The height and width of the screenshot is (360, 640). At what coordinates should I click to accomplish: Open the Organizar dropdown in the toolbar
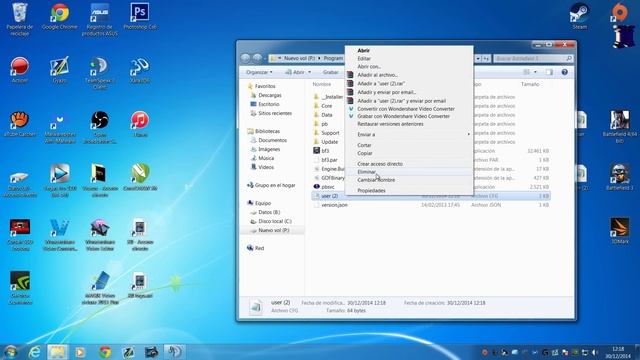[259, 72]
